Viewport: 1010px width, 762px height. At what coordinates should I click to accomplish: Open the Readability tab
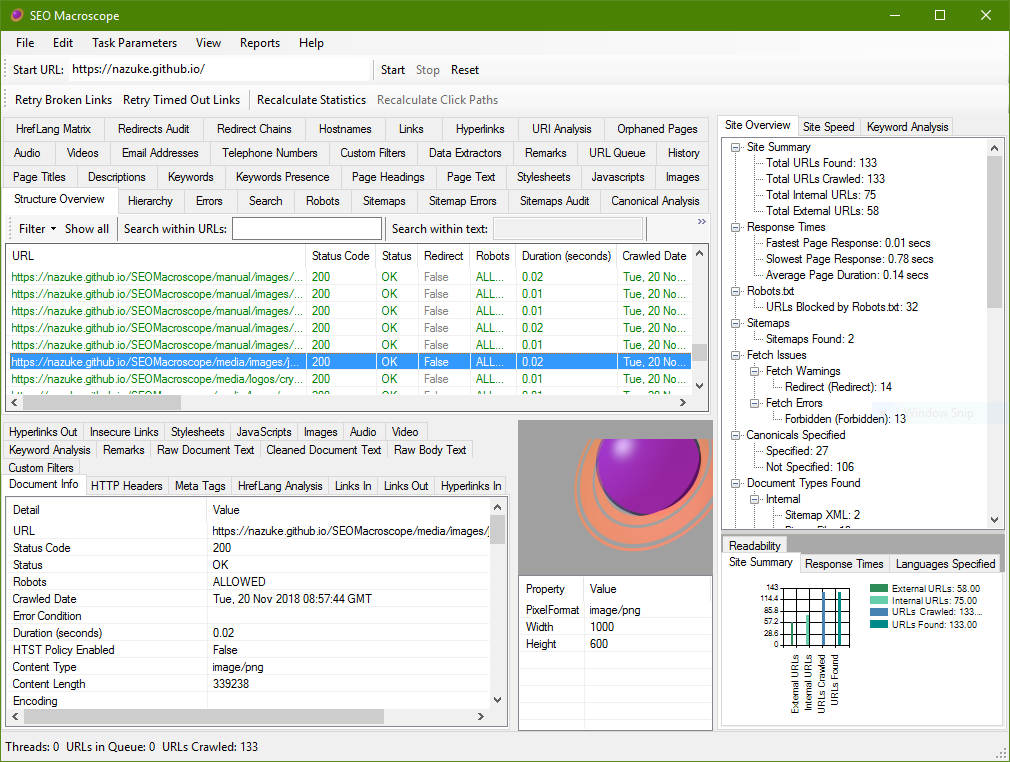754,546
